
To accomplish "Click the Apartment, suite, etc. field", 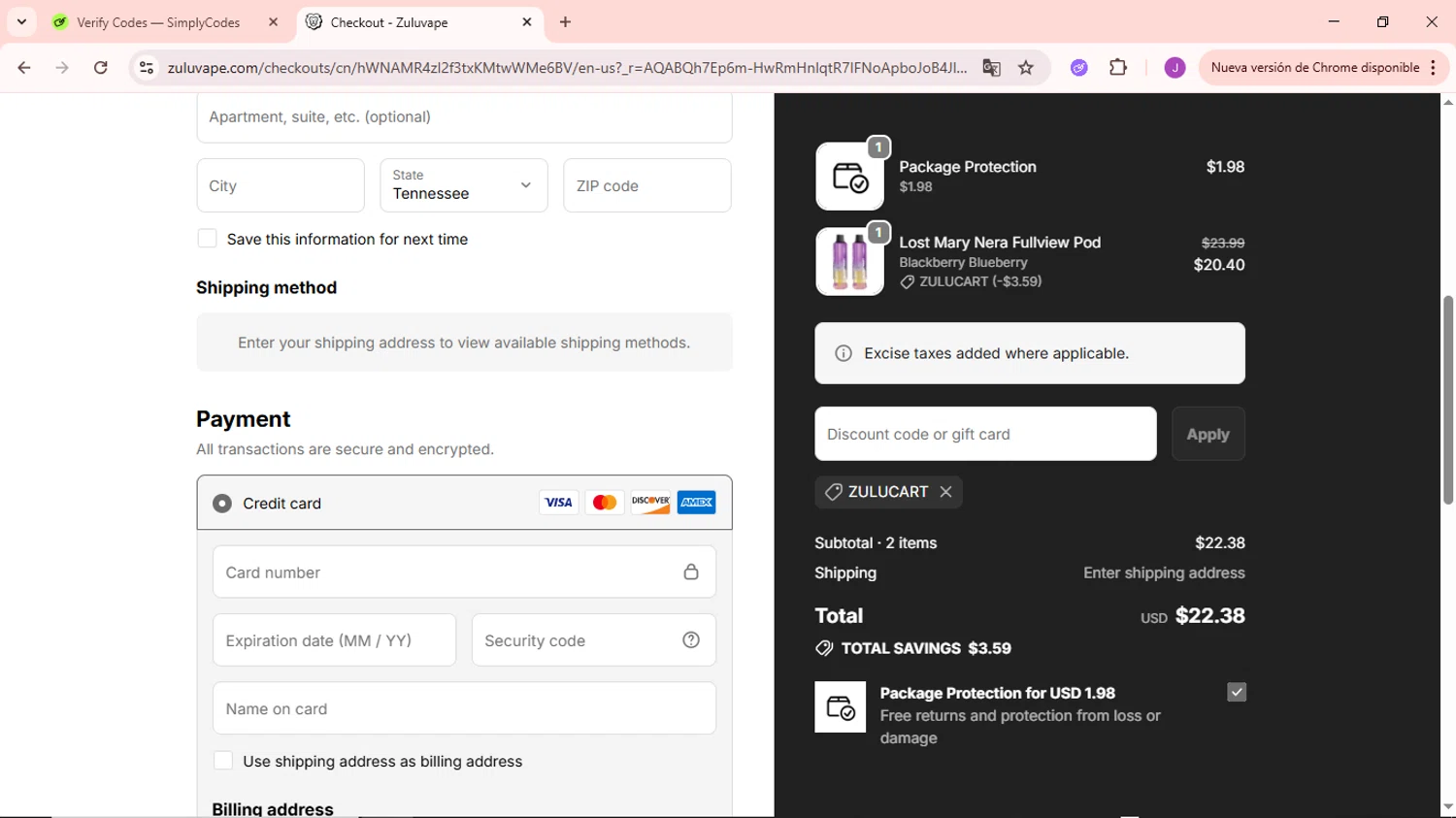I will 464,117.
